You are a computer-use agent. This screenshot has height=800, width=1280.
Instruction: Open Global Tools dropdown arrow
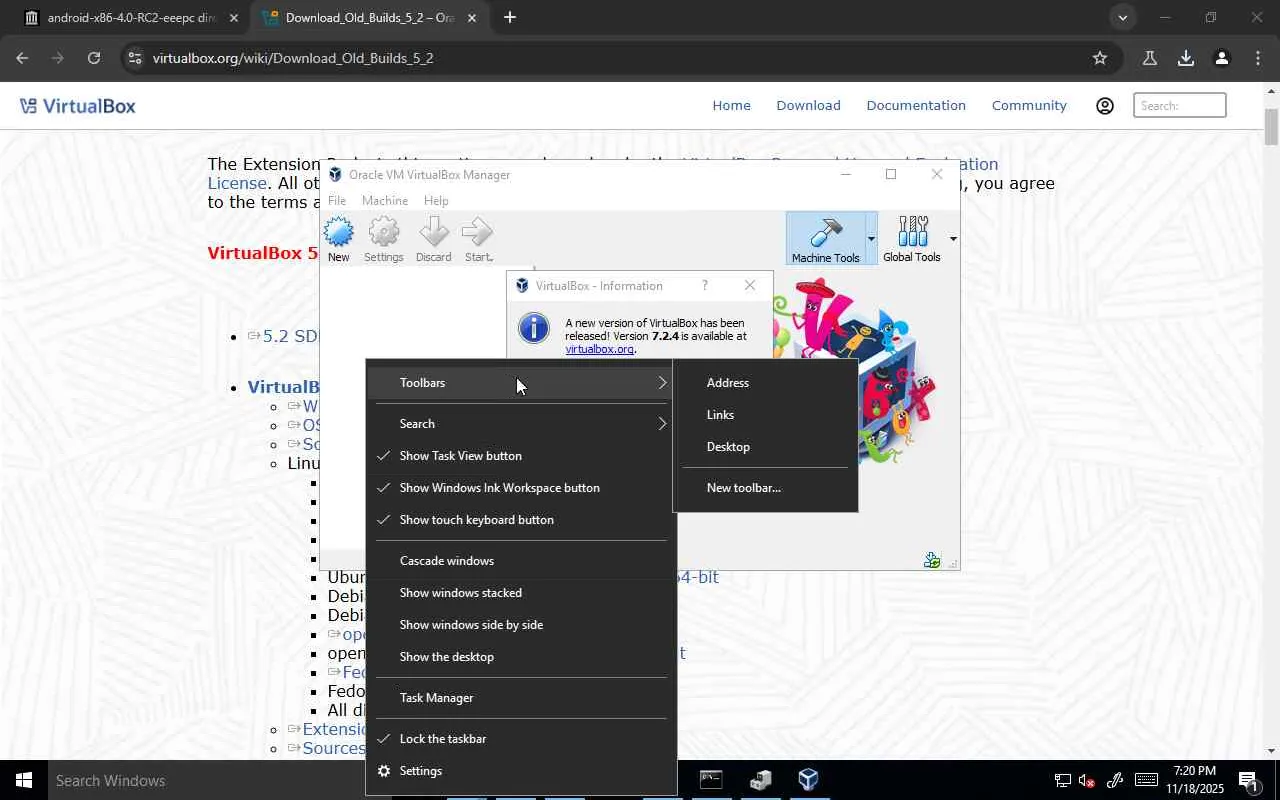point(953,239)
